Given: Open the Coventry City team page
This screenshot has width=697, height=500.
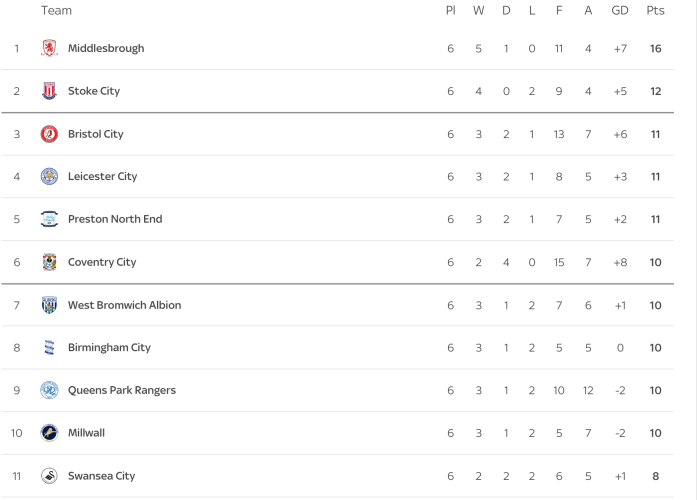Looking at the screenshot, I should (102, 262).
